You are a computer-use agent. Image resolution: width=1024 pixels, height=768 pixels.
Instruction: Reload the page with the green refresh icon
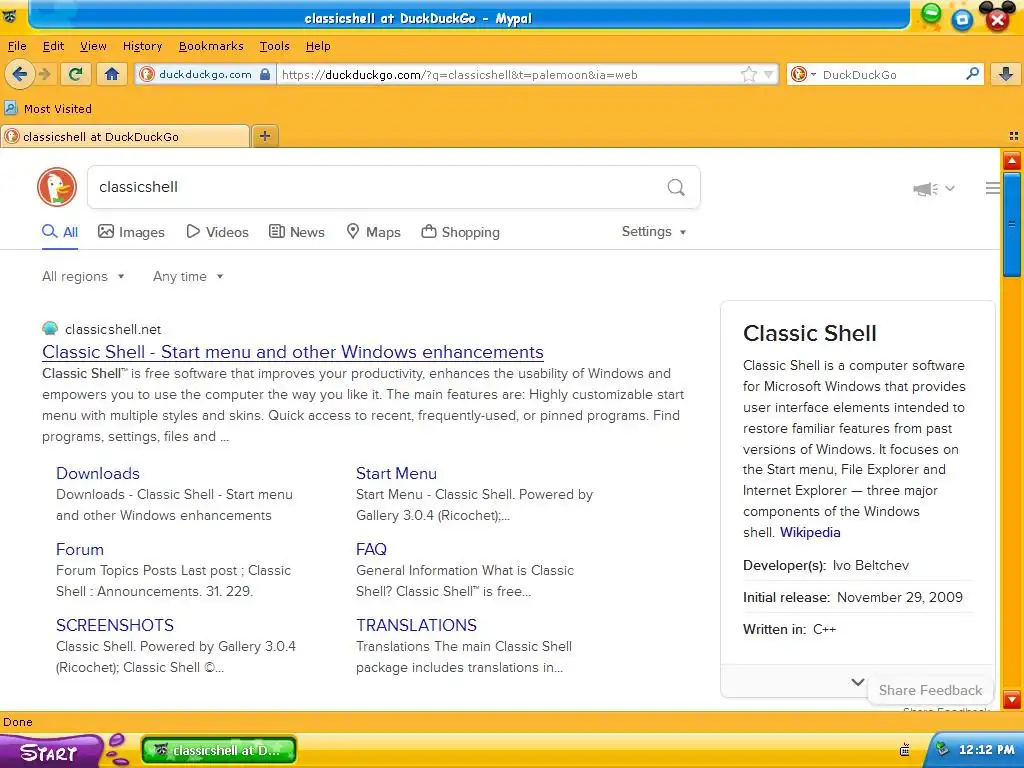(75, 74)
